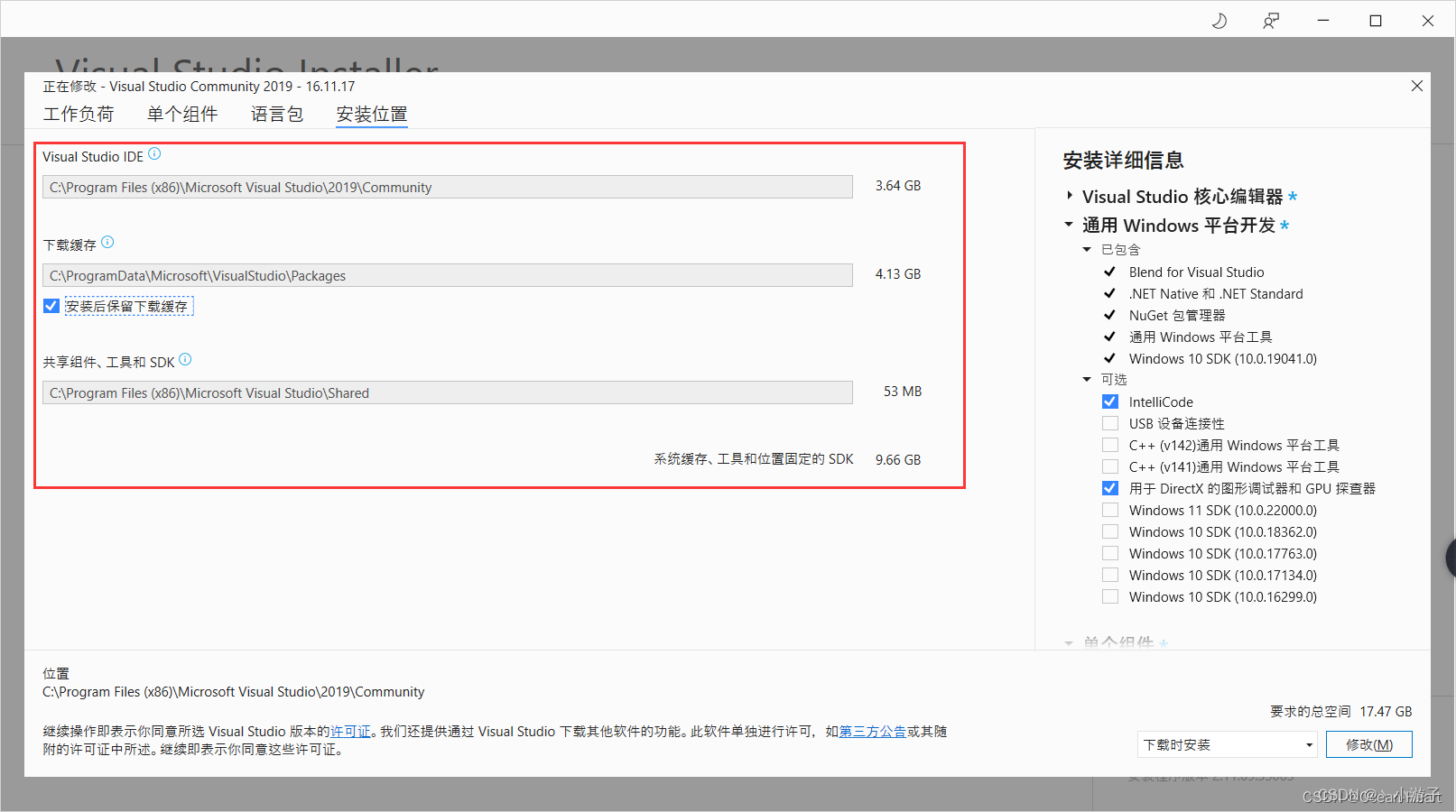Enable USB 设备连接性 component
This screenshot has height=812, width=1456.
tap(1109, 422)
